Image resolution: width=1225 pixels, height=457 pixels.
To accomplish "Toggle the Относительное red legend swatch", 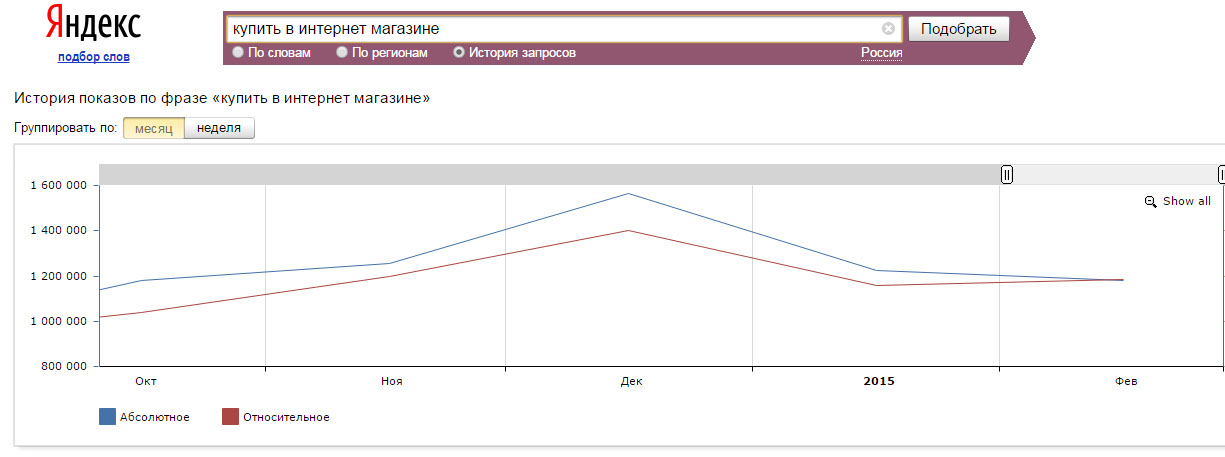I will point(230,417).
